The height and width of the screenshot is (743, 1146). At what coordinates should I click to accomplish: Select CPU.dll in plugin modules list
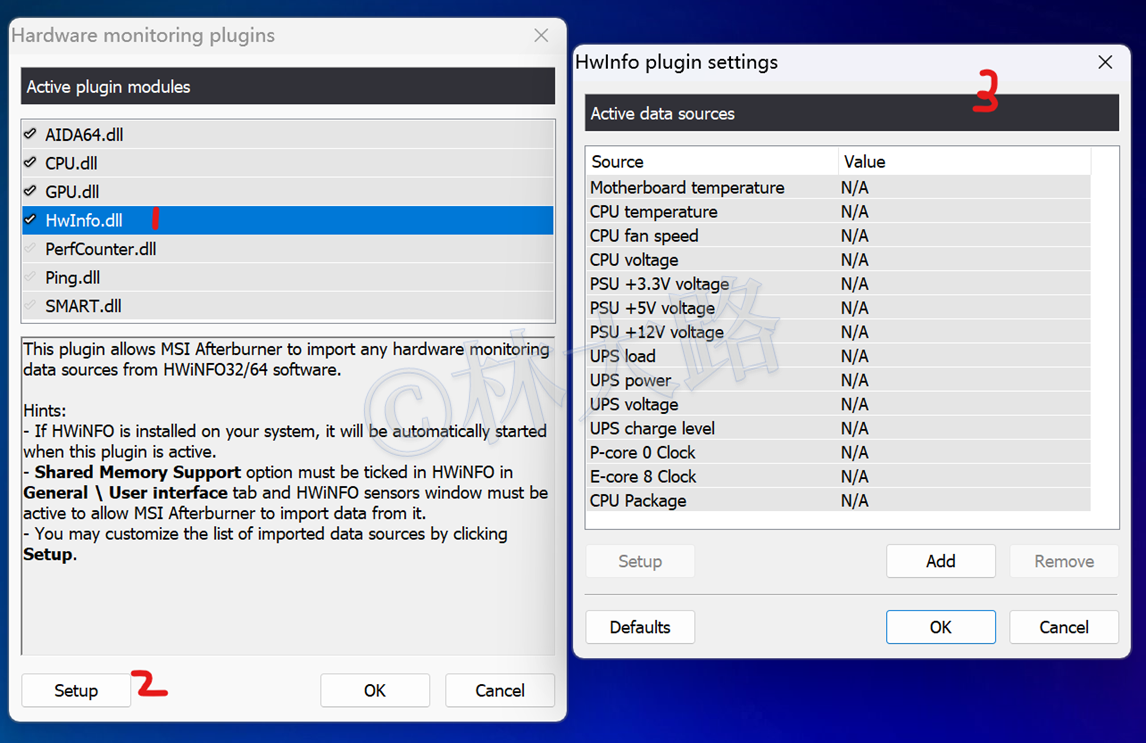[x=287, y=163]
